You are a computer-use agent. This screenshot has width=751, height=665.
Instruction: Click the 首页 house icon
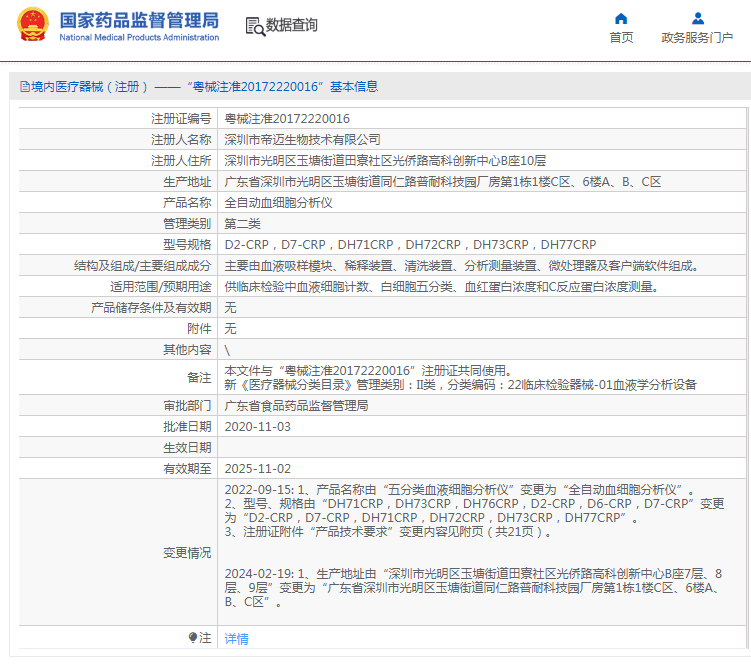click(621, 19)
